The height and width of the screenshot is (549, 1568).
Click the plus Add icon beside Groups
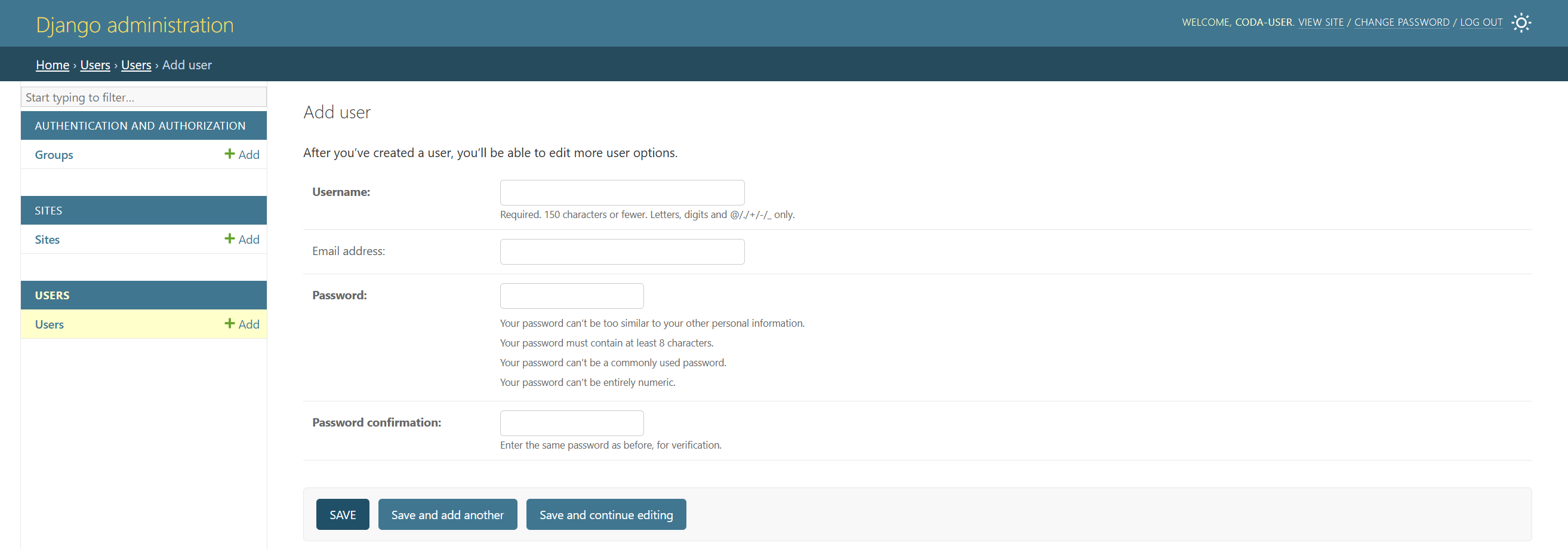[242, 155]
